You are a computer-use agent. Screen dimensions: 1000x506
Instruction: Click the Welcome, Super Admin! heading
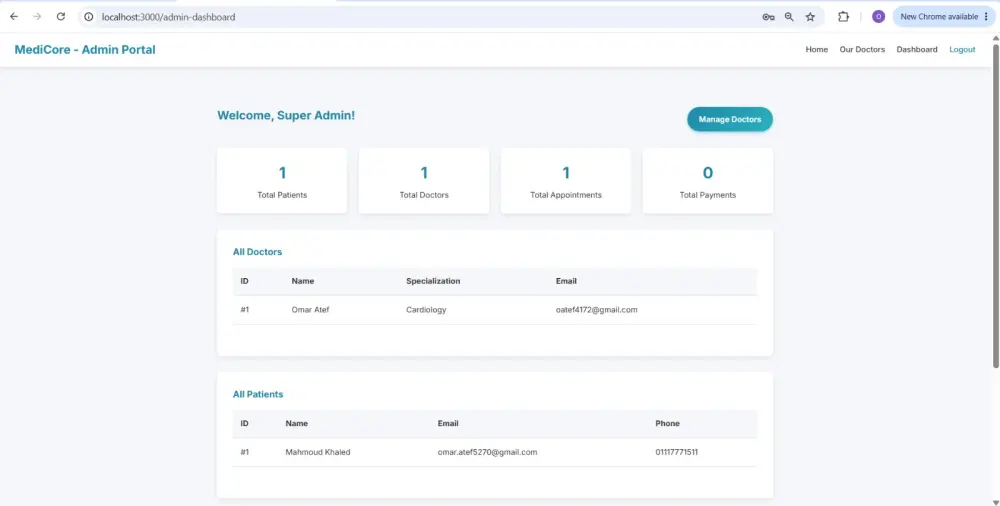pos(286,115)
